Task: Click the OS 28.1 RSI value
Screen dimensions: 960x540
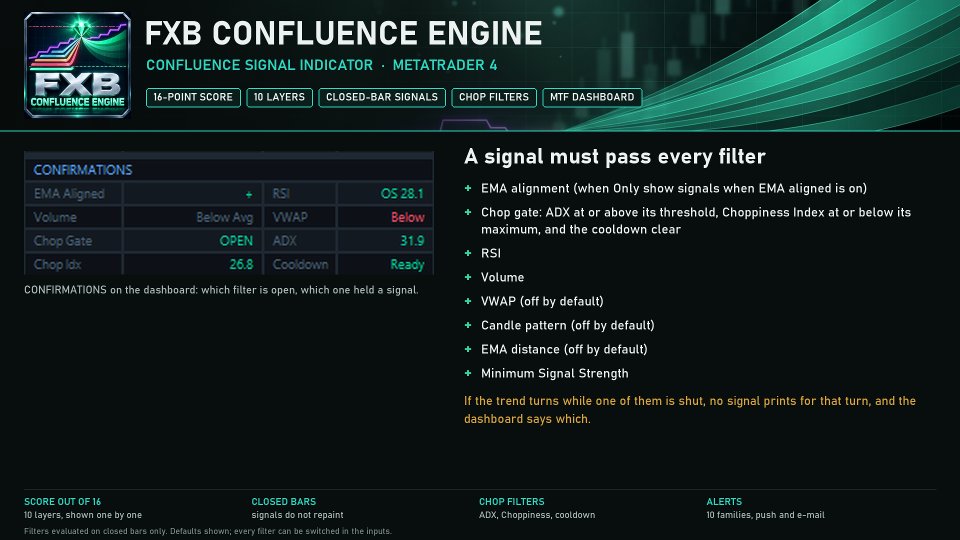Action: pyautogui.click(x=402, y=194)
